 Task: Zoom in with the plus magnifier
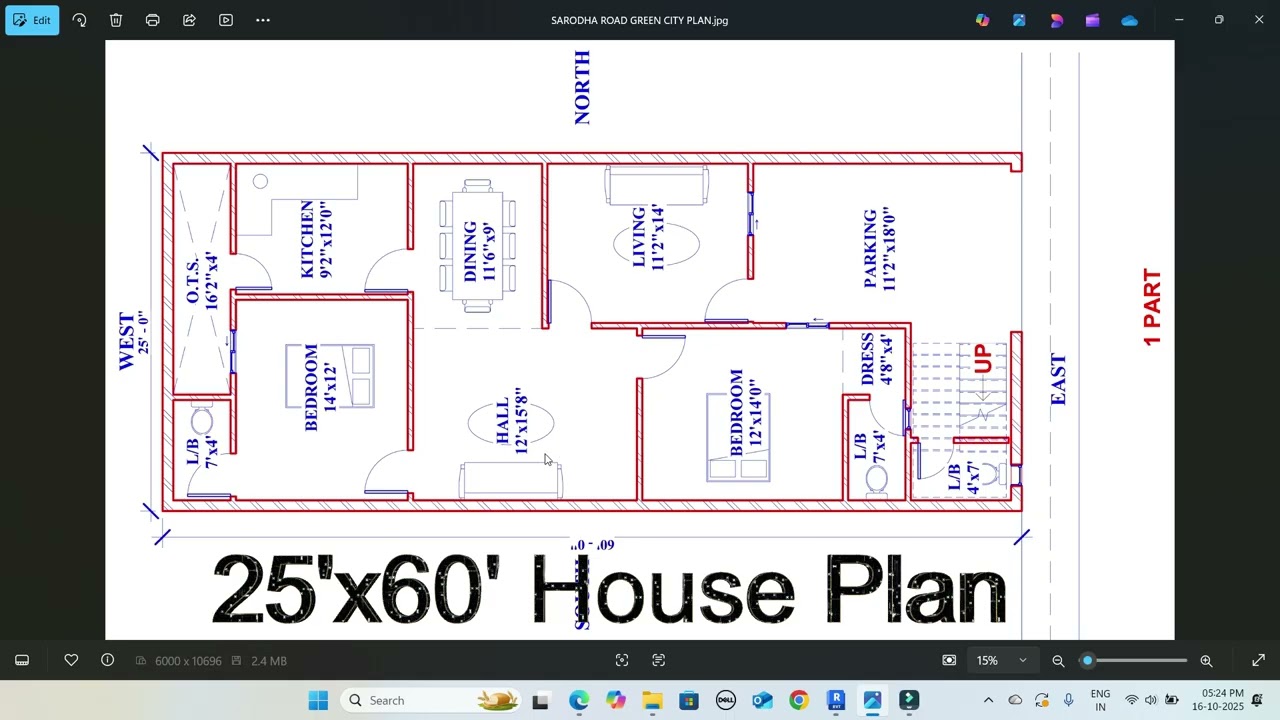coord(1206,660)
